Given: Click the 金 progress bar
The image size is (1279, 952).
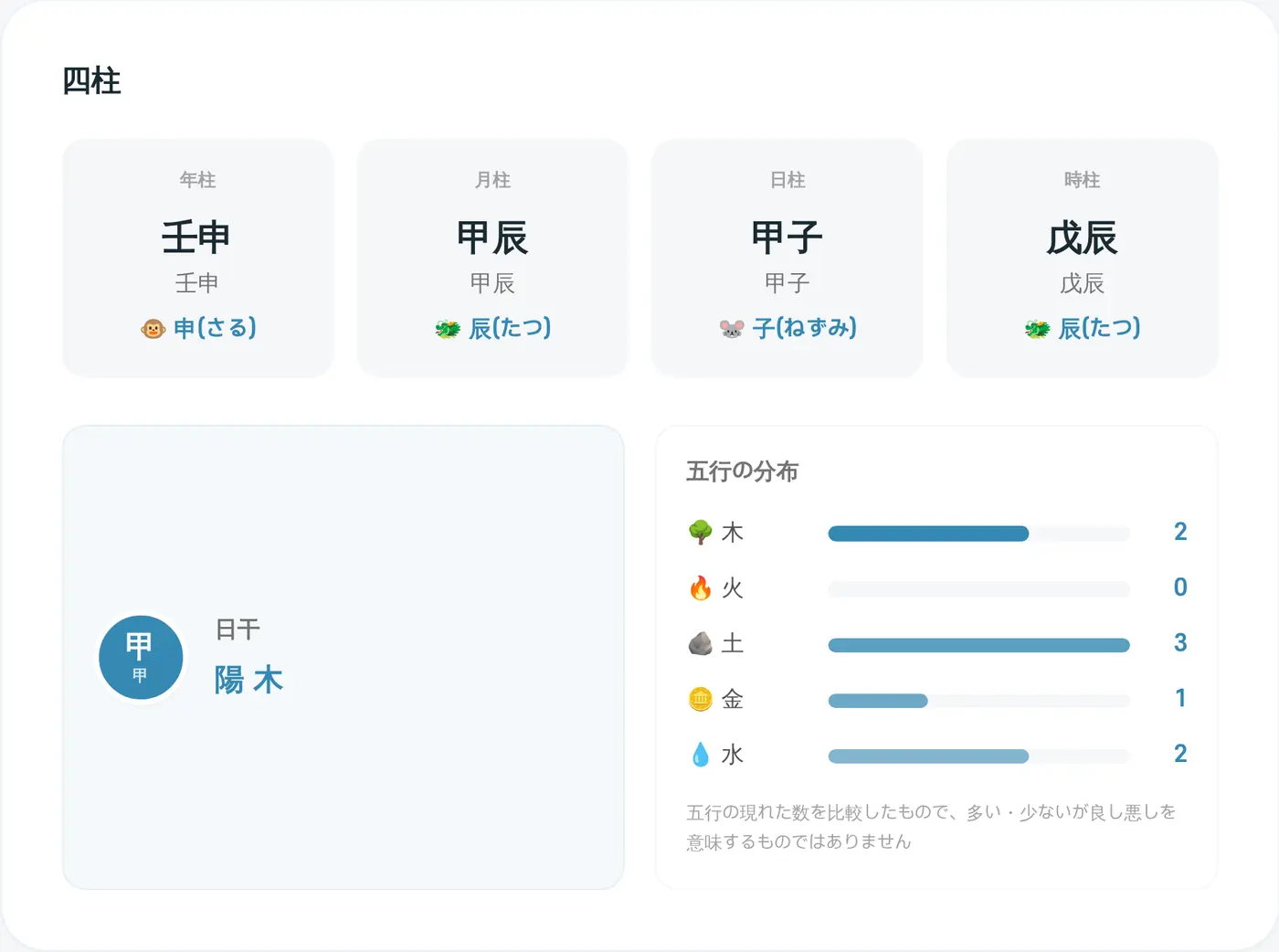Looking at the screenshot, I should (x=978, y=701).
